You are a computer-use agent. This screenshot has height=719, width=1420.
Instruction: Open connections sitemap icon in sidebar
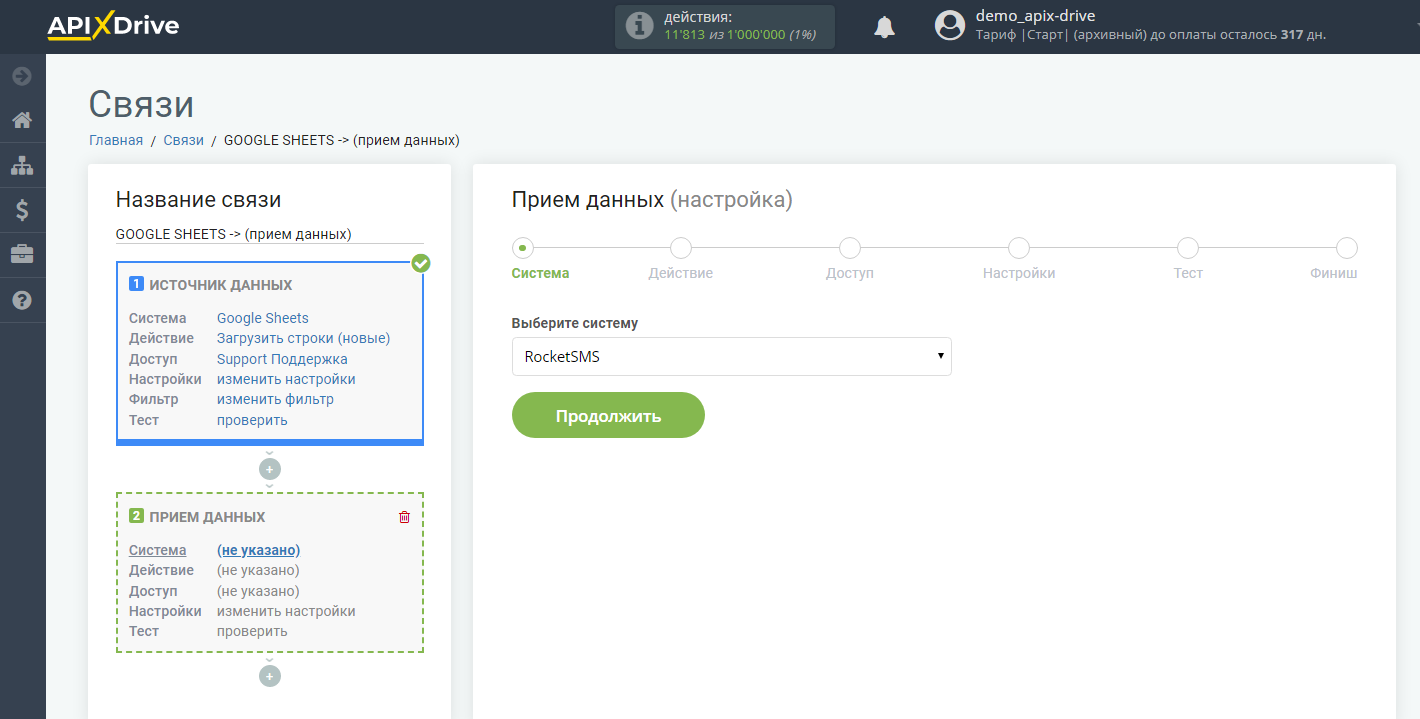22,165
